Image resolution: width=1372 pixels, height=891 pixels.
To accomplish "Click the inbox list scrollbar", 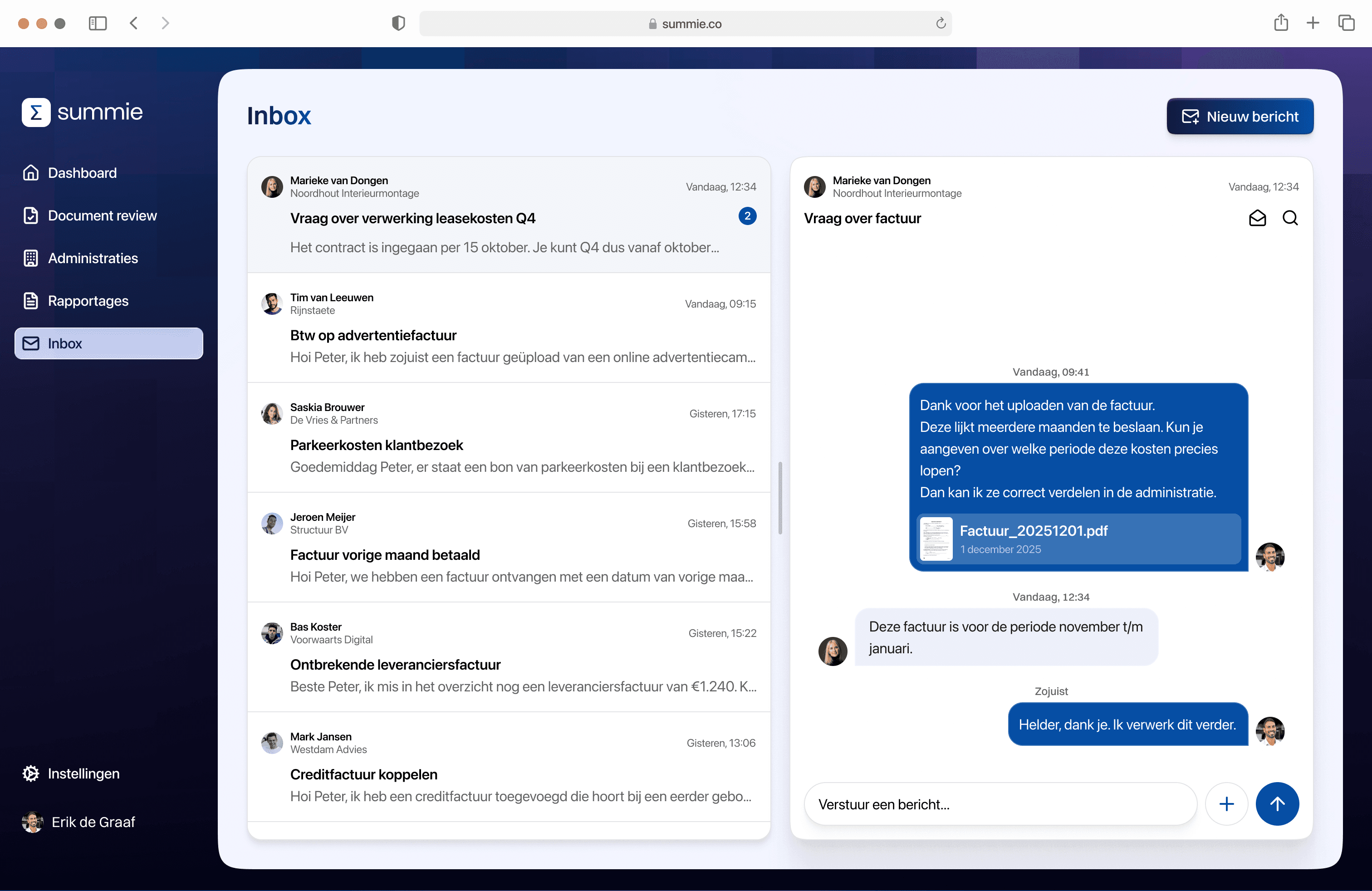I will (x=780, y=498).
